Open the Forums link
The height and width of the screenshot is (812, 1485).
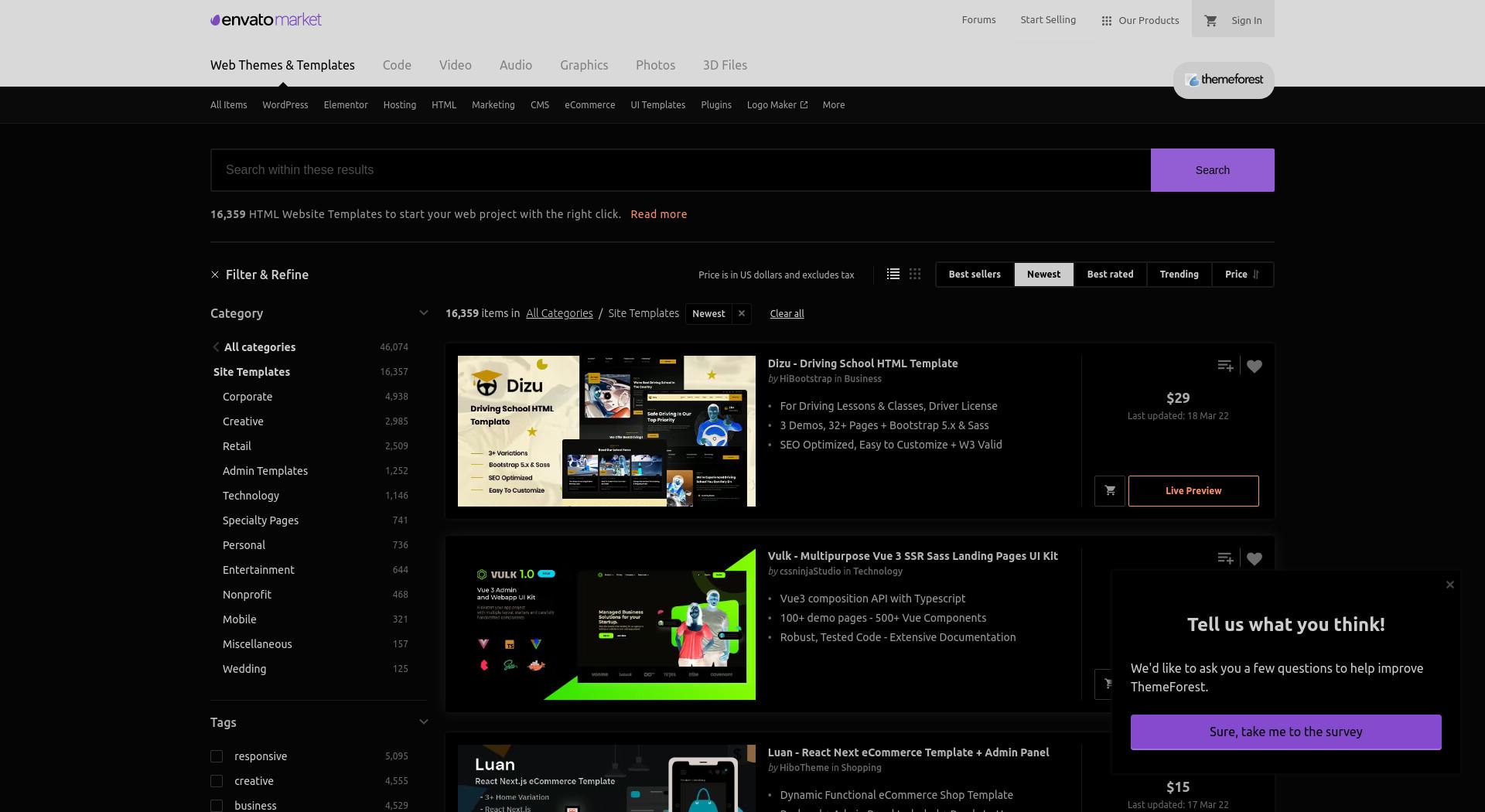pyautogui.click(x=978, y=20)
